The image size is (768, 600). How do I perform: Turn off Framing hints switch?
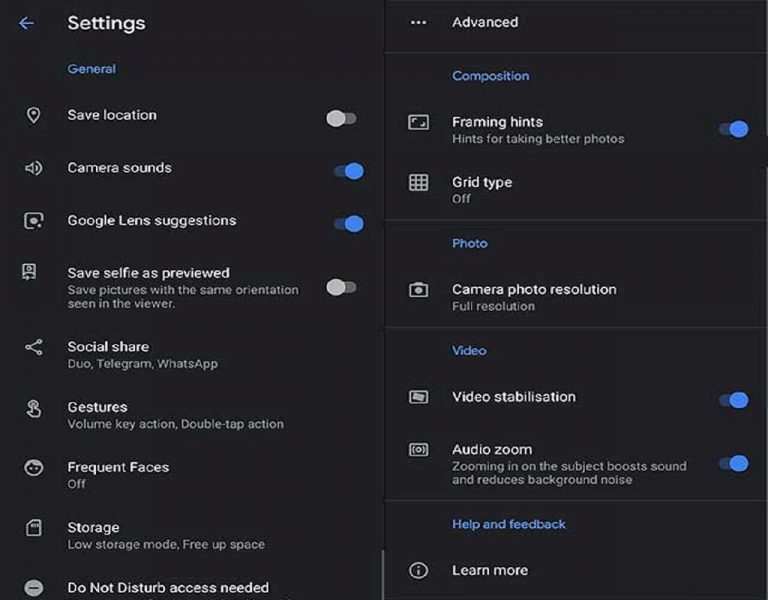(734, 129)
